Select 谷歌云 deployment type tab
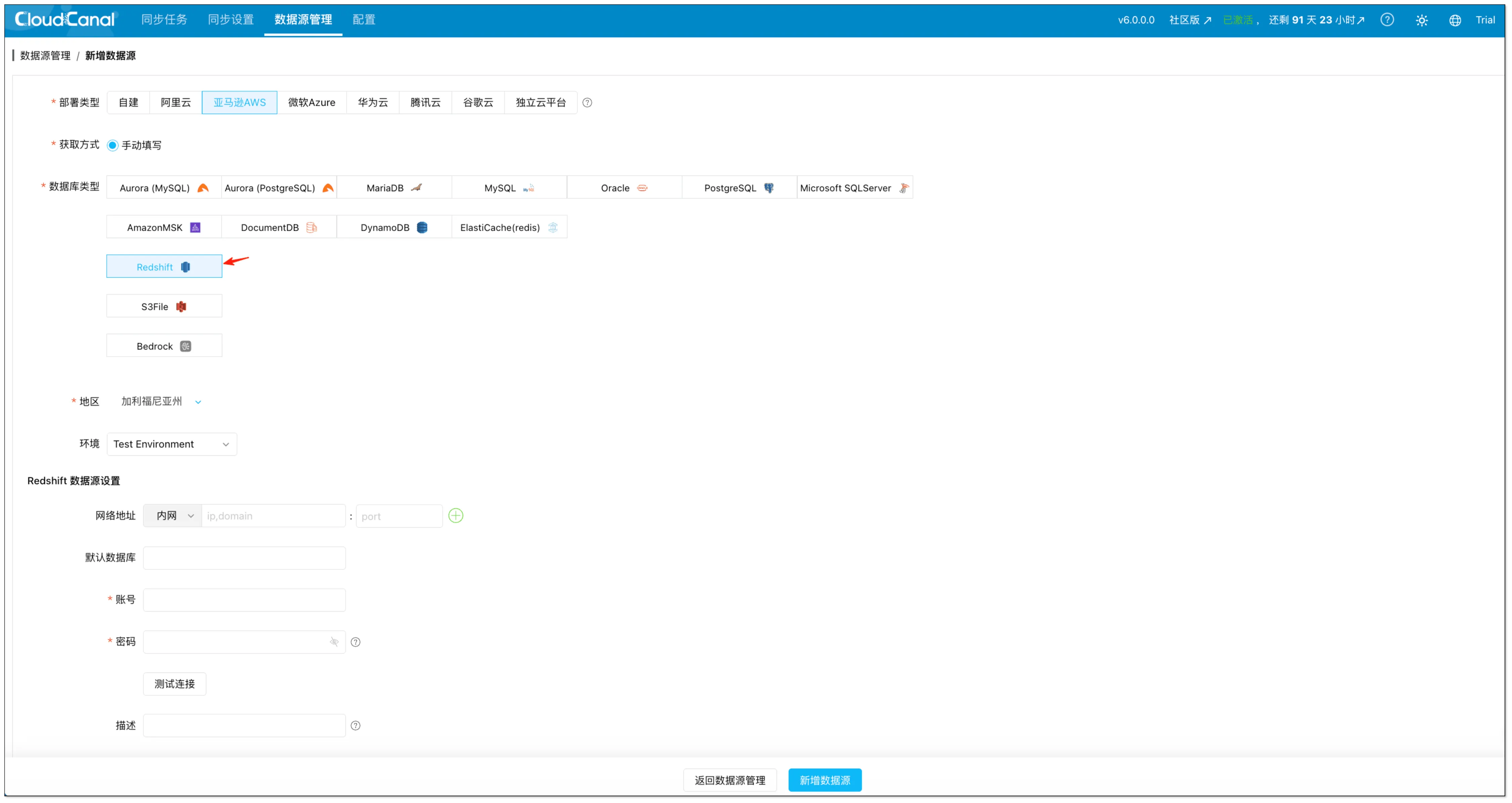Image resolution: width=1512 pixels, height=803 pixels. (478, 103)
